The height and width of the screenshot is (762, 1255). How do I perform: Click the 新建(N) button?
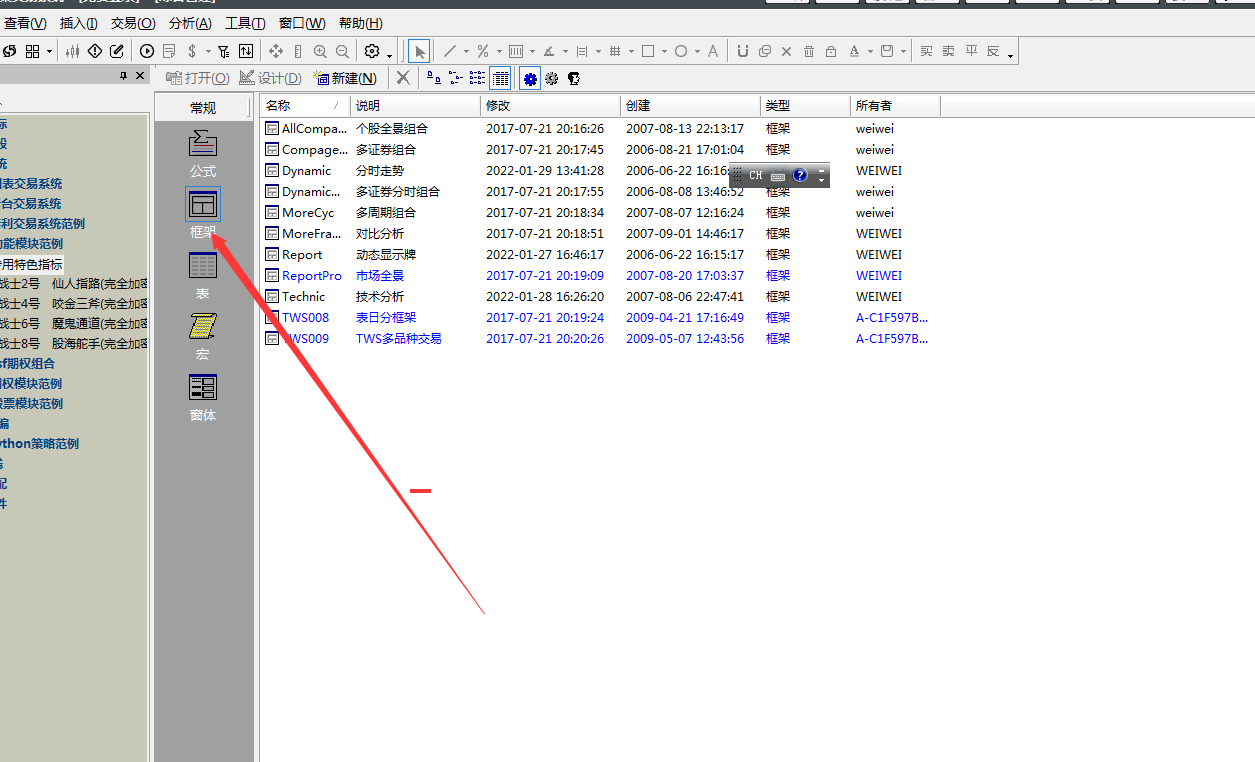(x=345, y=78)
